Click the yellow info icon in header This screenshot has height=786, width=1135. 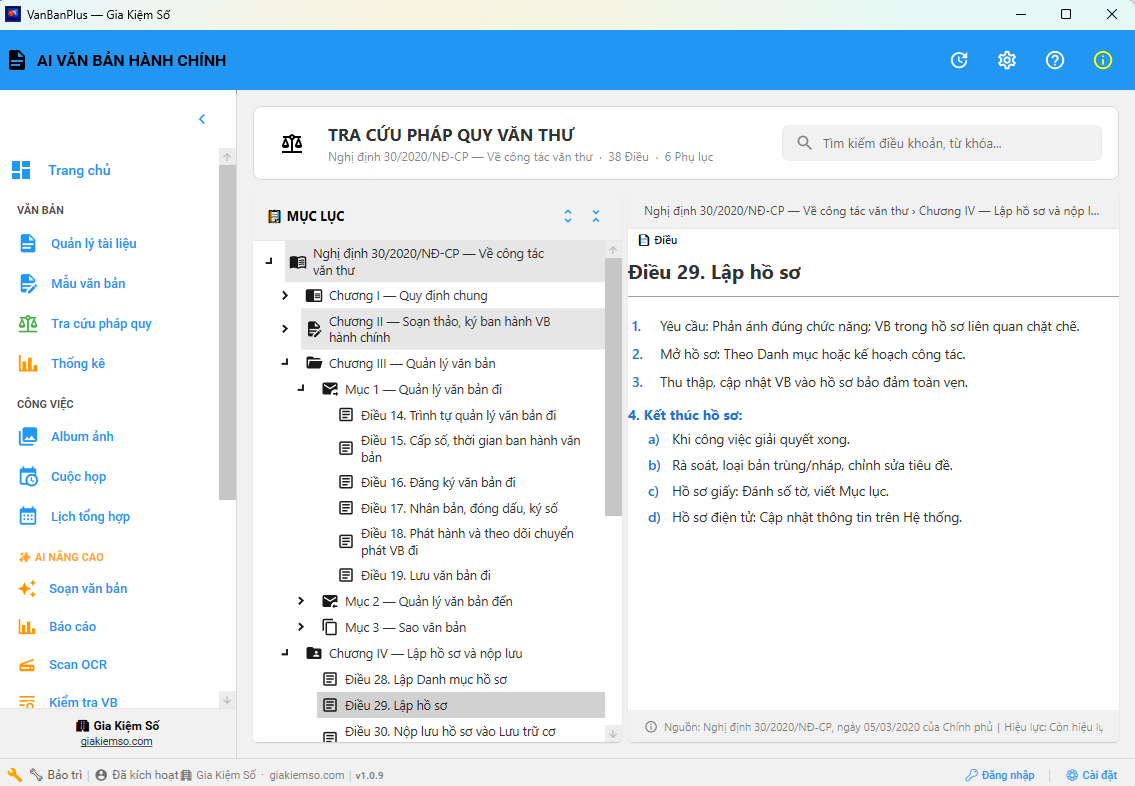pyautogui.click(x=1103, y=60)
